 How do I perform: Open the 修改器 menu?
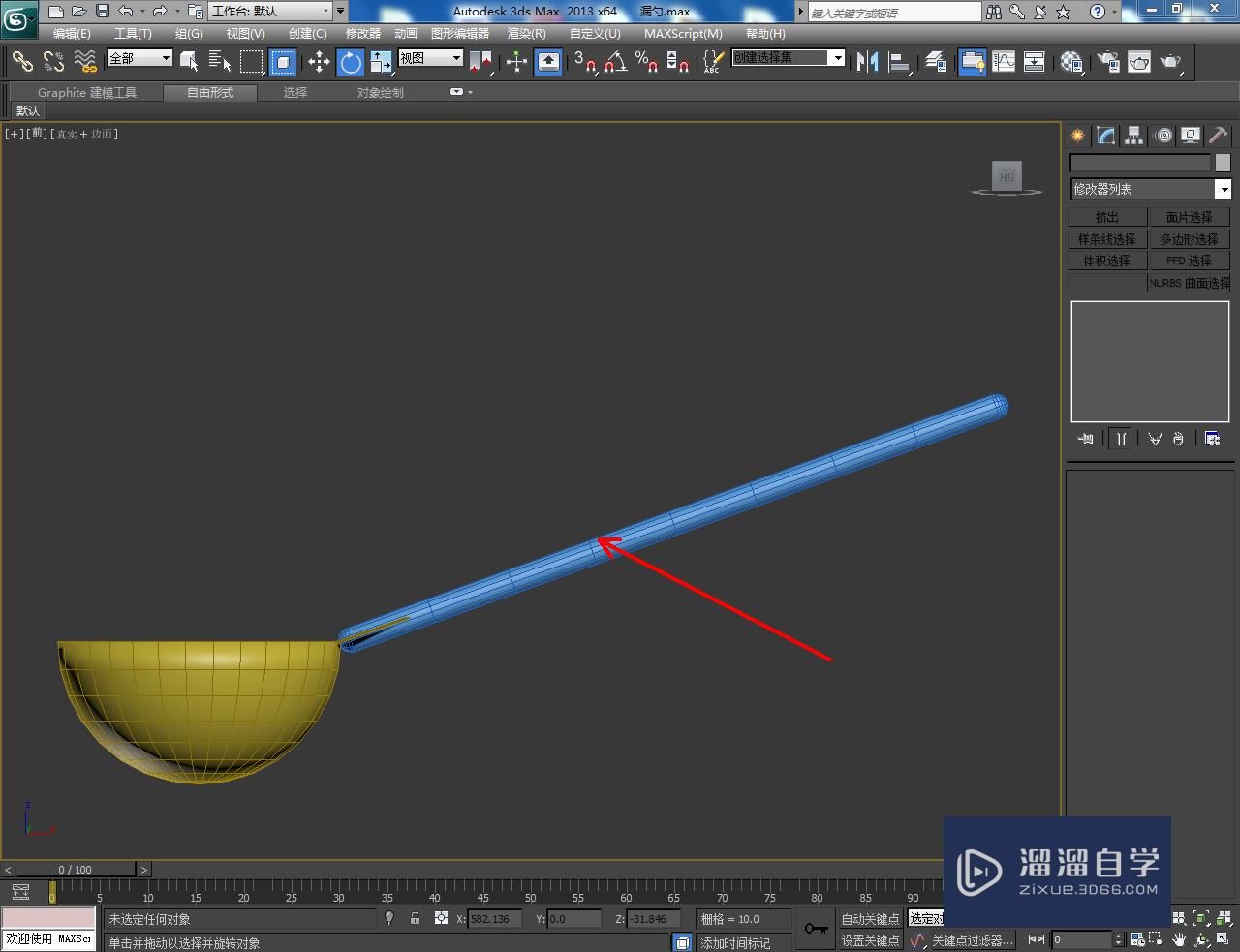coord(363,34)
